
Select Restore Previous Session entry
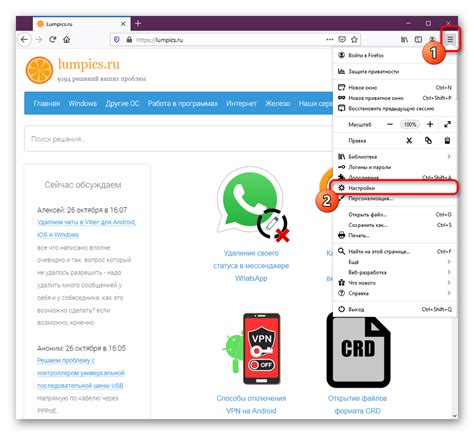click(395, 109)
